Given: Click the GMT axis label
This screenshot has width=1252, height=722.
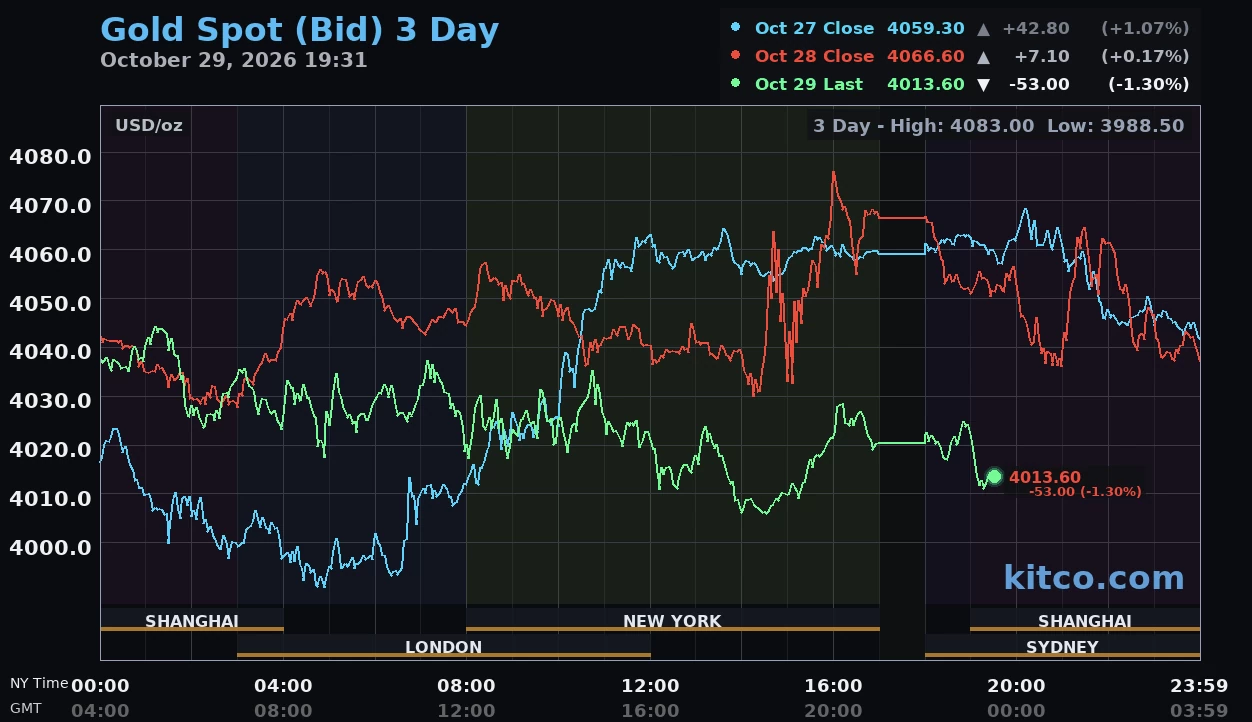Looking at the screenshot, I should pos(26,708).
